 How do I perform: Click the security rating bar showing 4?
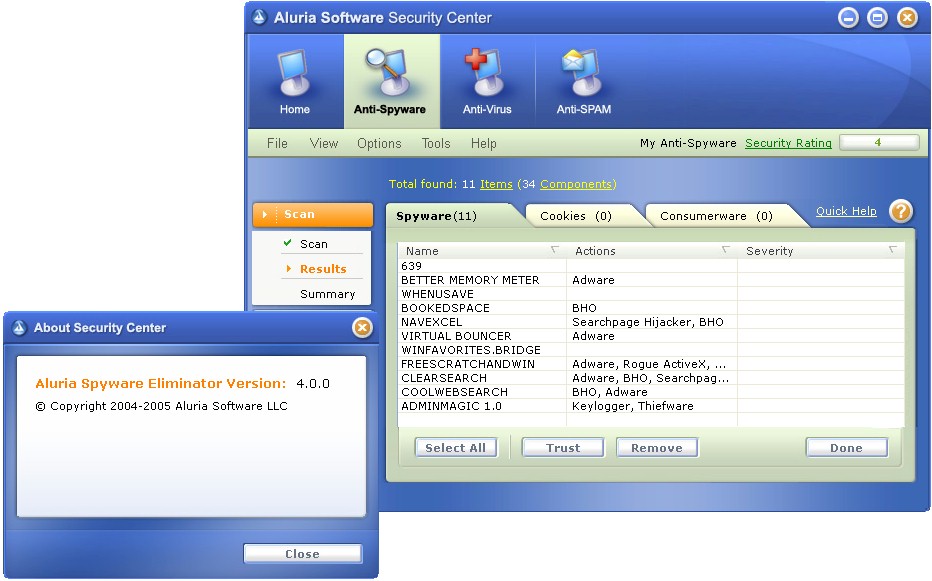point(879,142)
